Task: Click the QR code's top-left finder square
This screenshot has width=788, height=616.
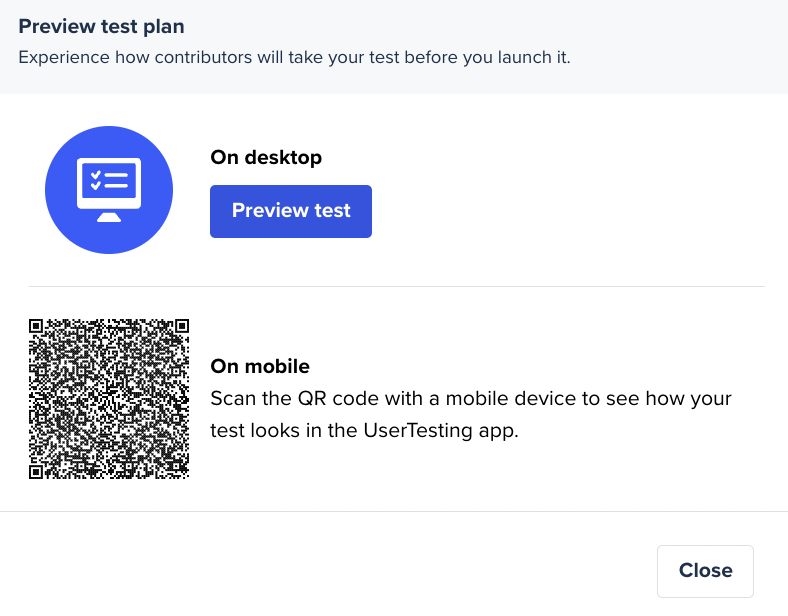Action: (35, 326)
